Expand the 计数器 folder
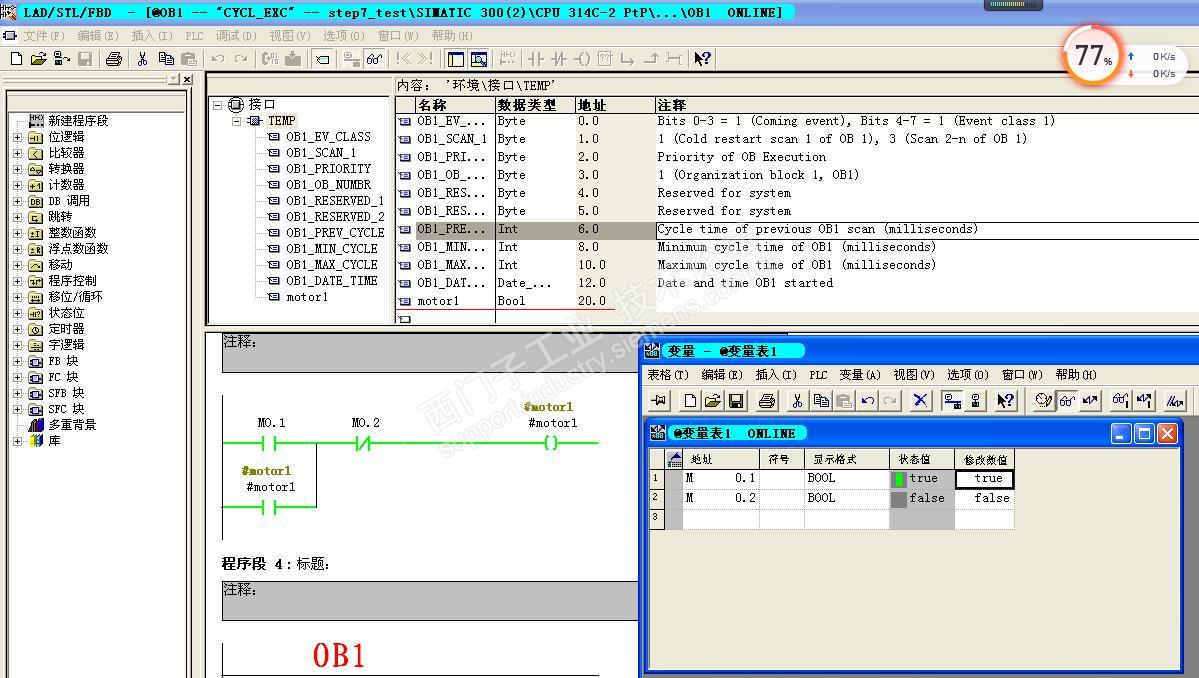Image resolution: width=1199 pixels, height=678 pixels. click(x=18, y=185)
